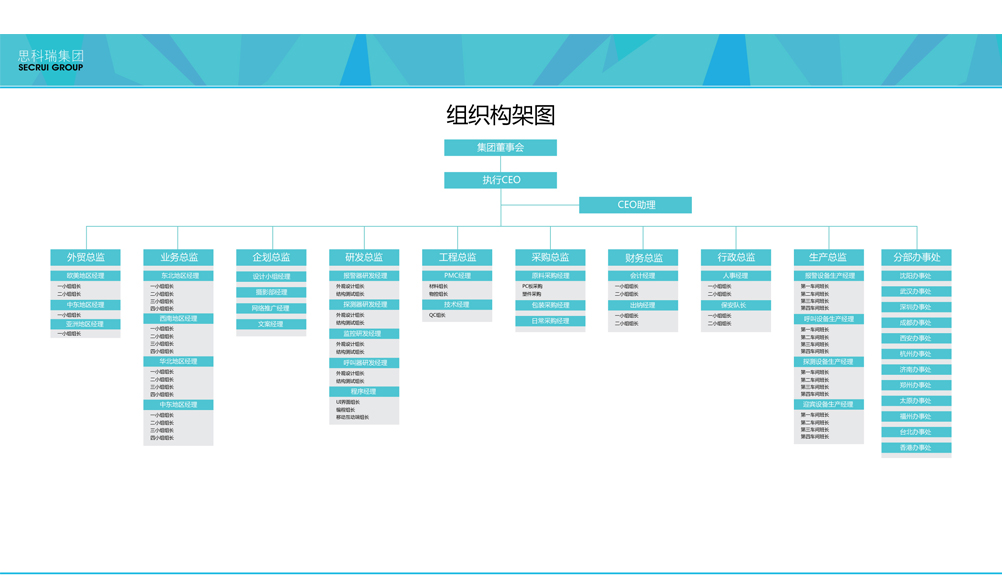
Task: Select the 企划总监 header box
Action: 271,258
